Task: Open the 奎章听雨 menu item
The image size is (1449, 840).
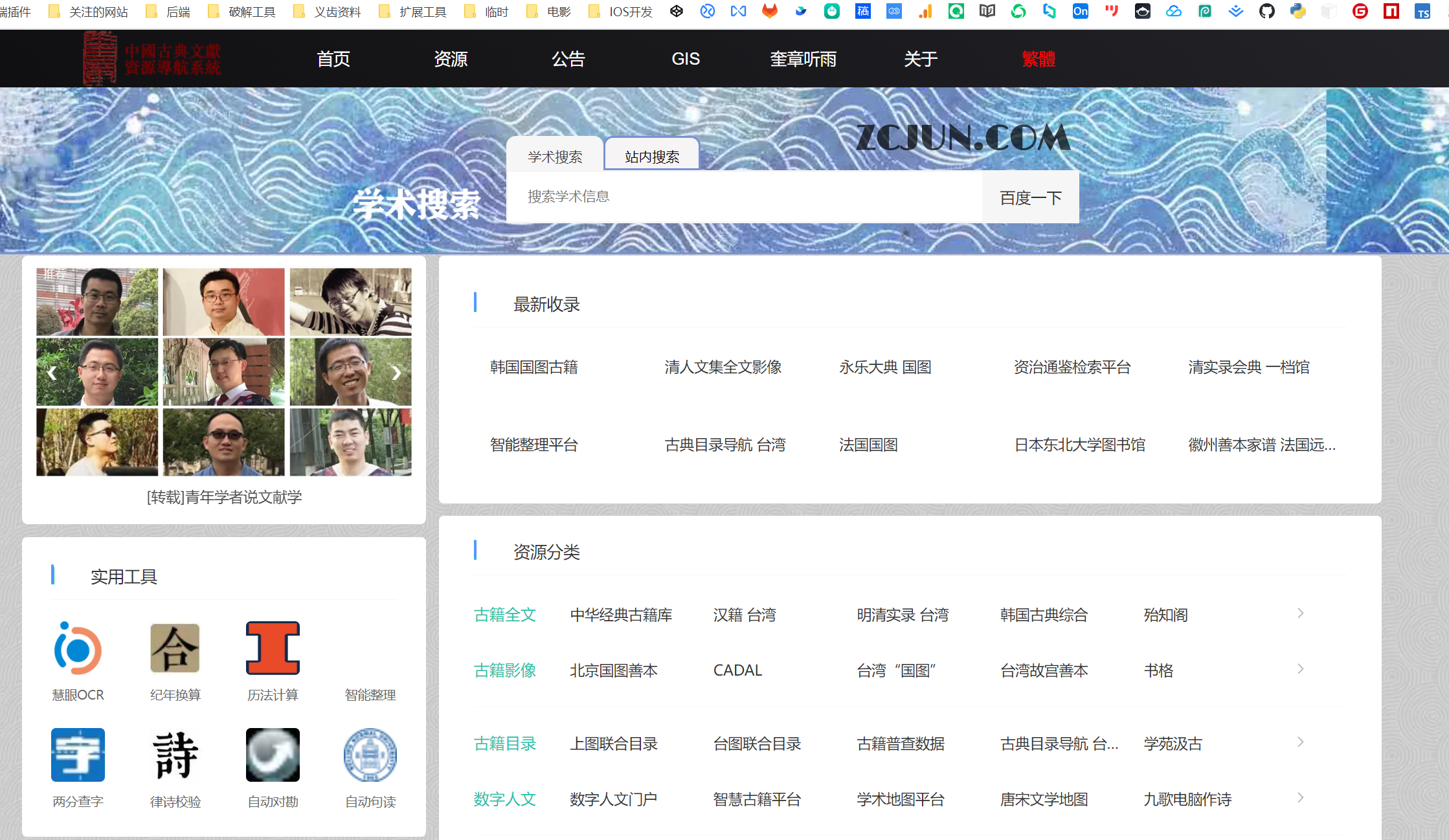Action: click(x=803, y=59)
